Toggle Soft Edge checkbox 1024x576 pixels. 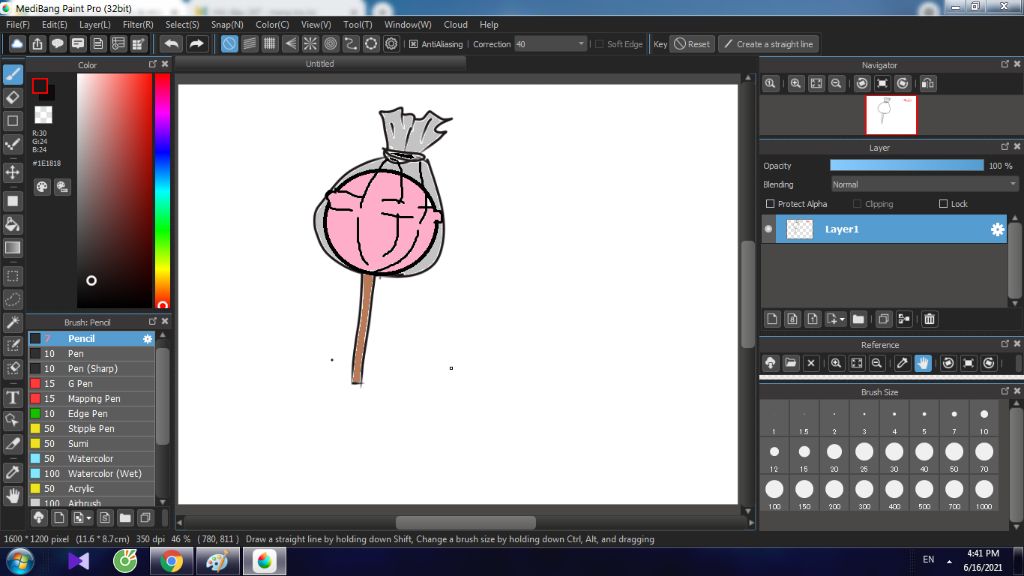click(x=599, y=44)
